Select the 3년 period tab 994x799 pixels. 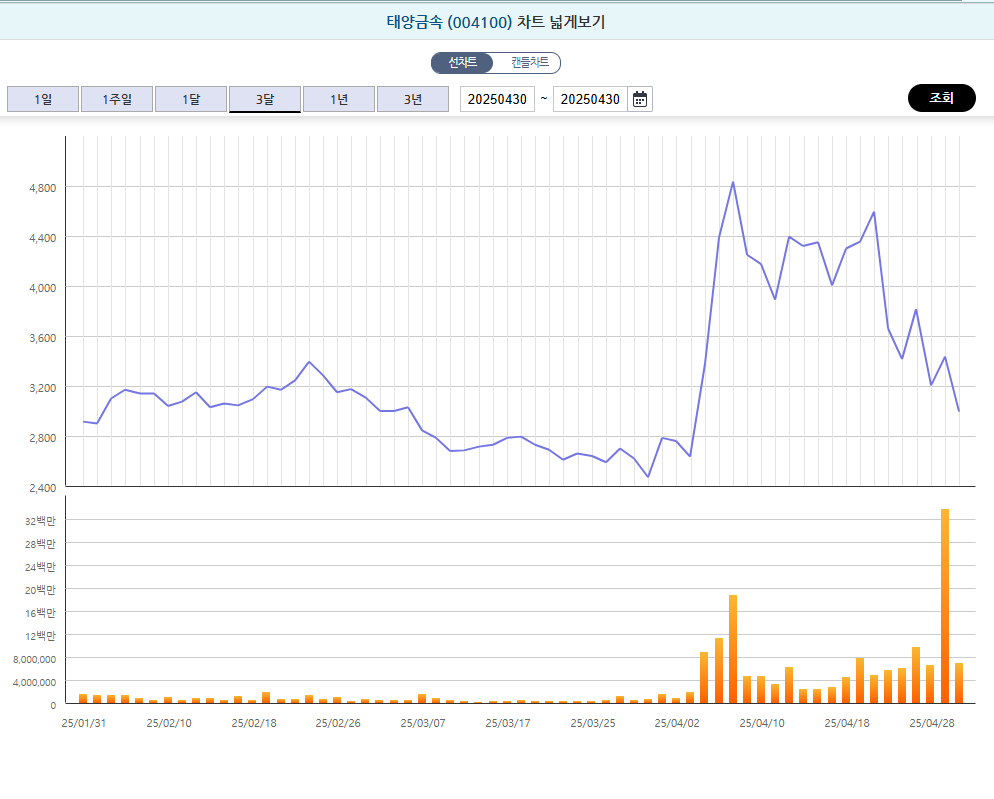[413, 99]
